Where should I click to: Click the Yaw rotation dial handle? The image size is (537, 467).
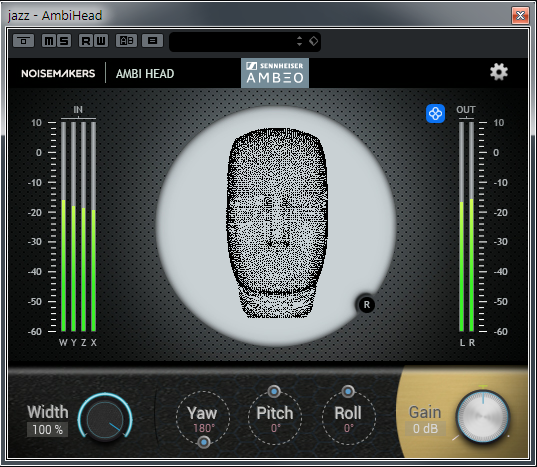[204, 442]
